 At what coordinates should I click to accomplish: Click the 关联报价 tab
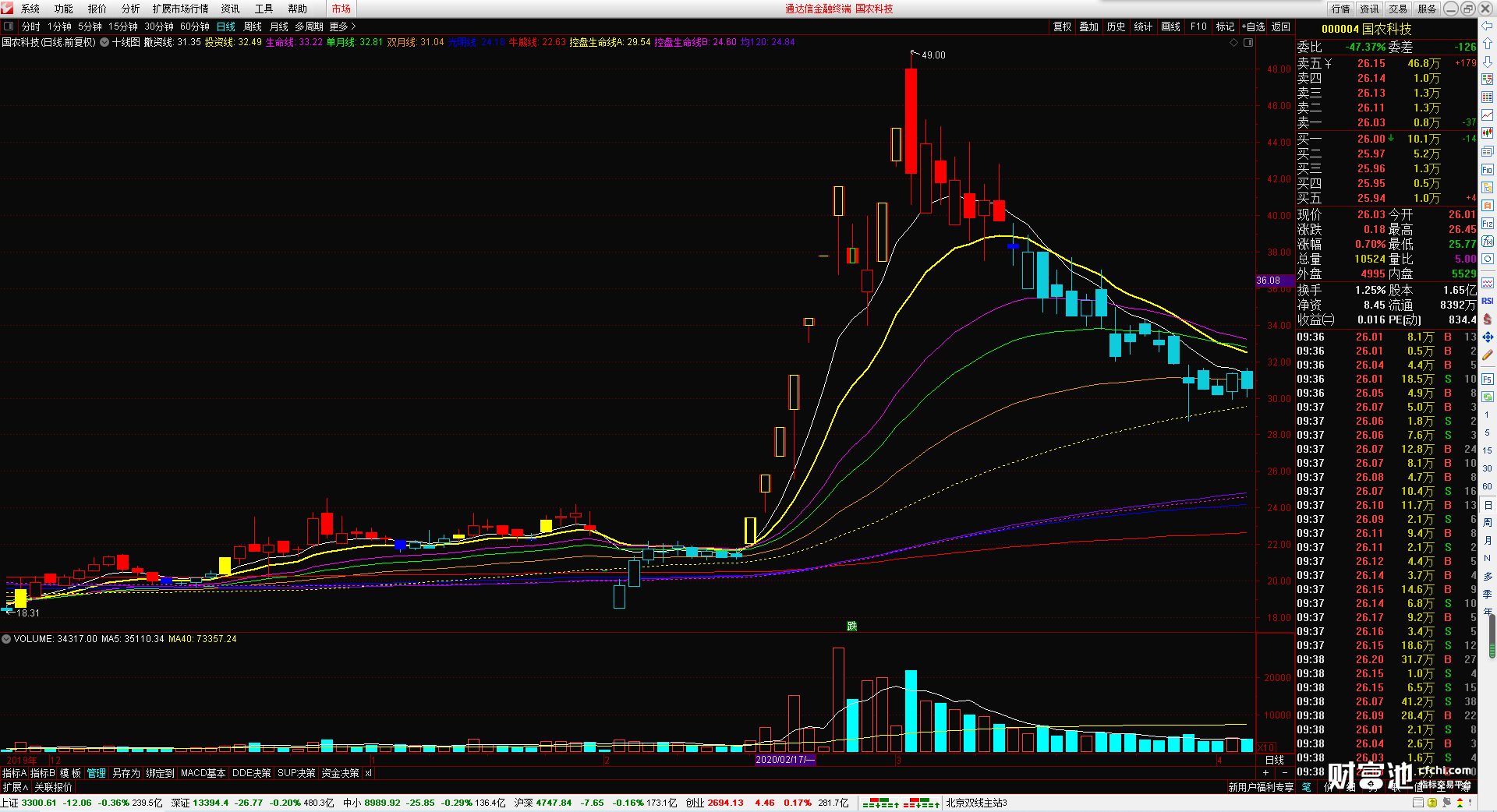coord(53,787)
